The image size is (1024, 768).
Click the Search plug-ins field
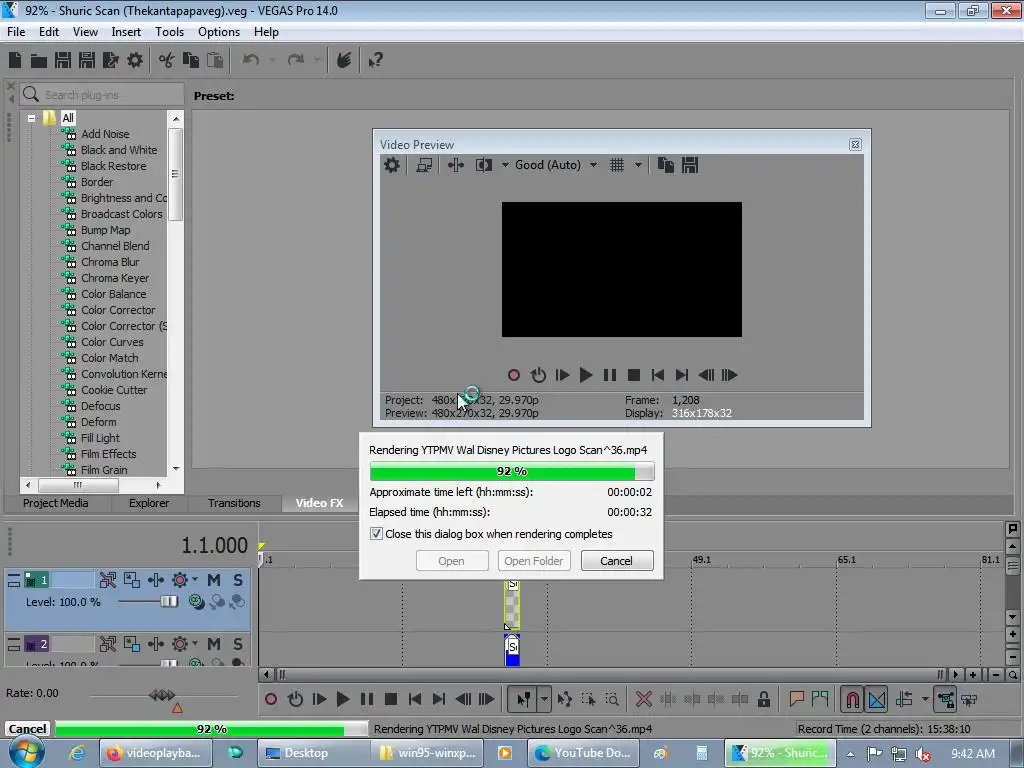click(x=101, y=95)
